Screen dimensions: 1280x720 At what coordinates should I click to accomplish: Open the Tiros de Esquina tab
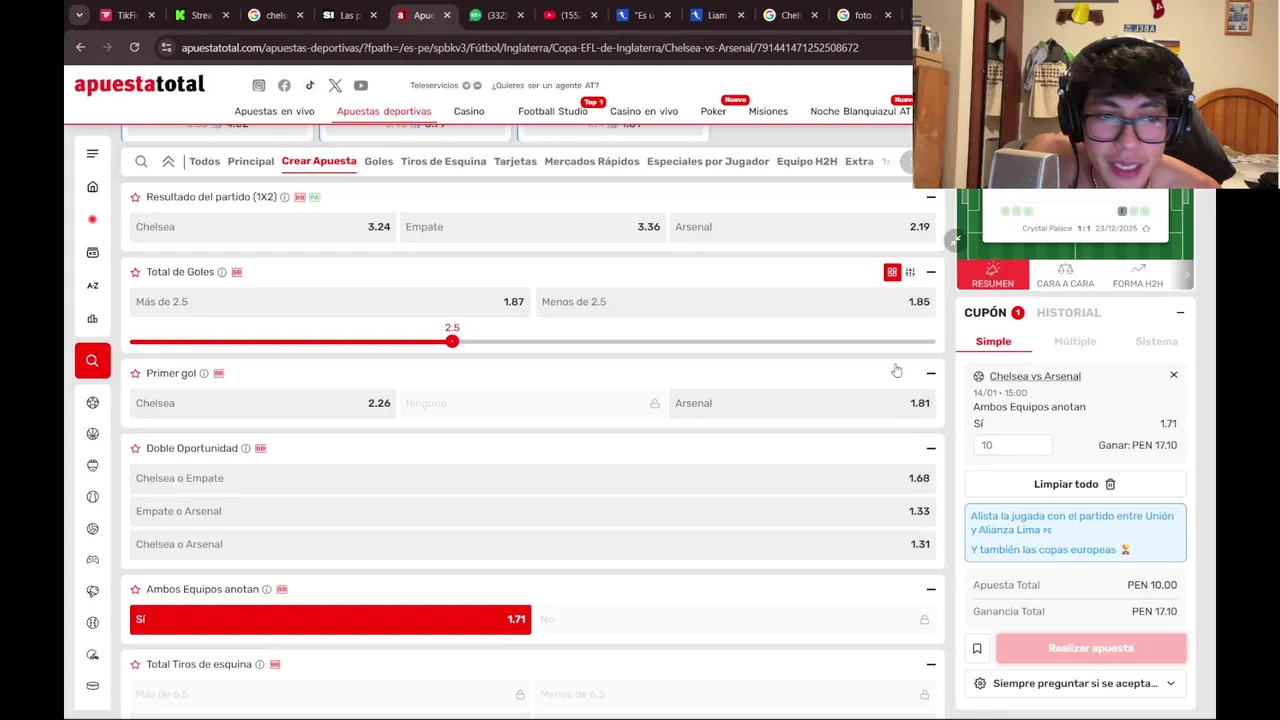pyautogui.click(x=443, y=161)
